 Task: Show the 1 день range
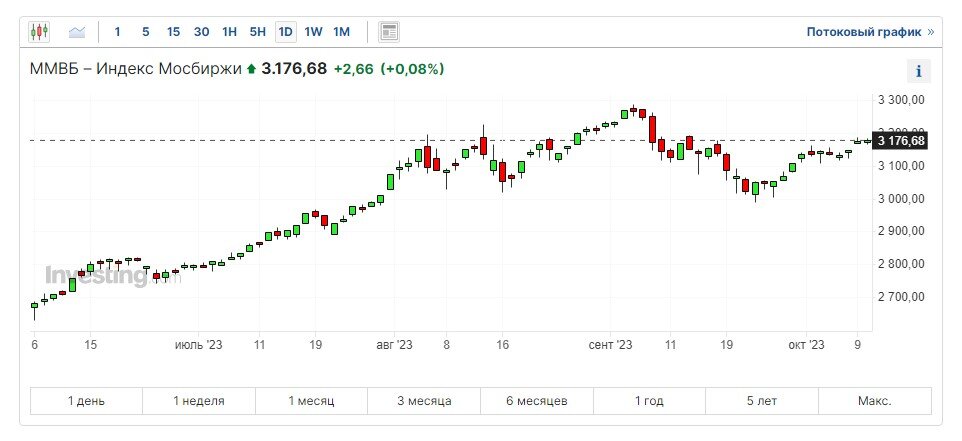click(87, 401)
